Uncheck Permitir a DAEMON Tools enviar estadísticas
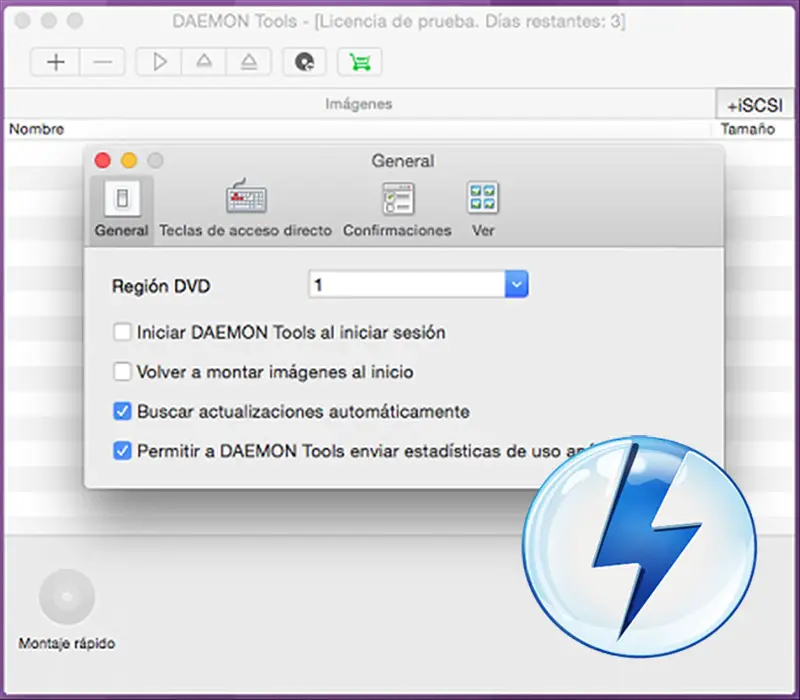This screenshot has width=800, height=700. coord(122,451)
